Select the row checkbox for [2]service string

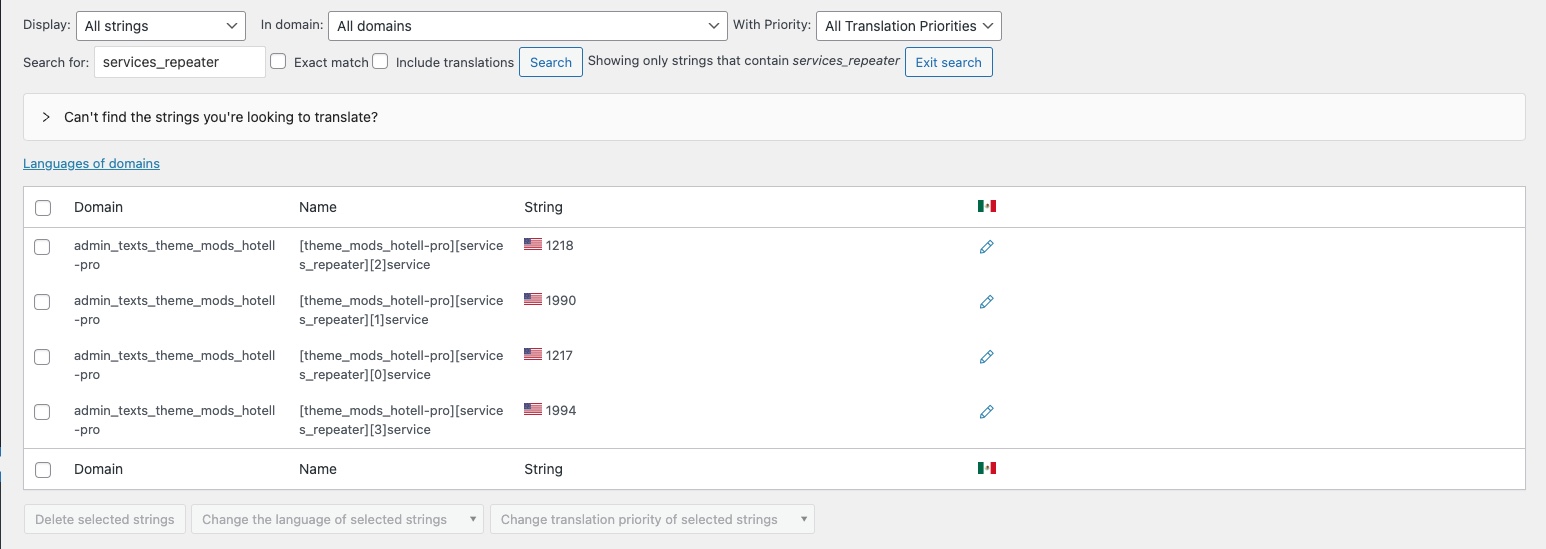pos(42,247)
